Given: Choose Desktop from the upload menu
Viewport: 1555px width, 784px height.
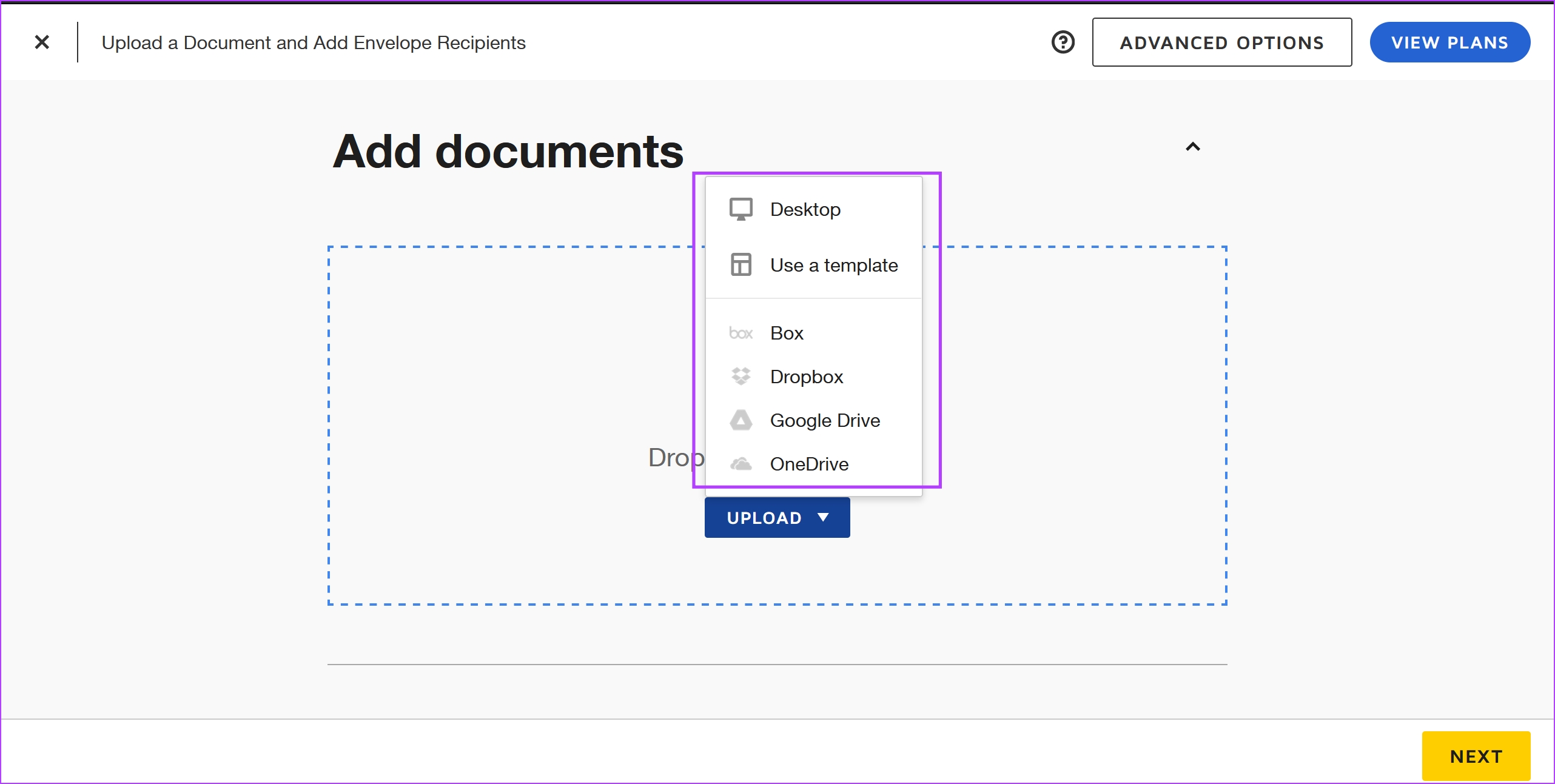Looking at the screenshot, I should click(813, 209).
